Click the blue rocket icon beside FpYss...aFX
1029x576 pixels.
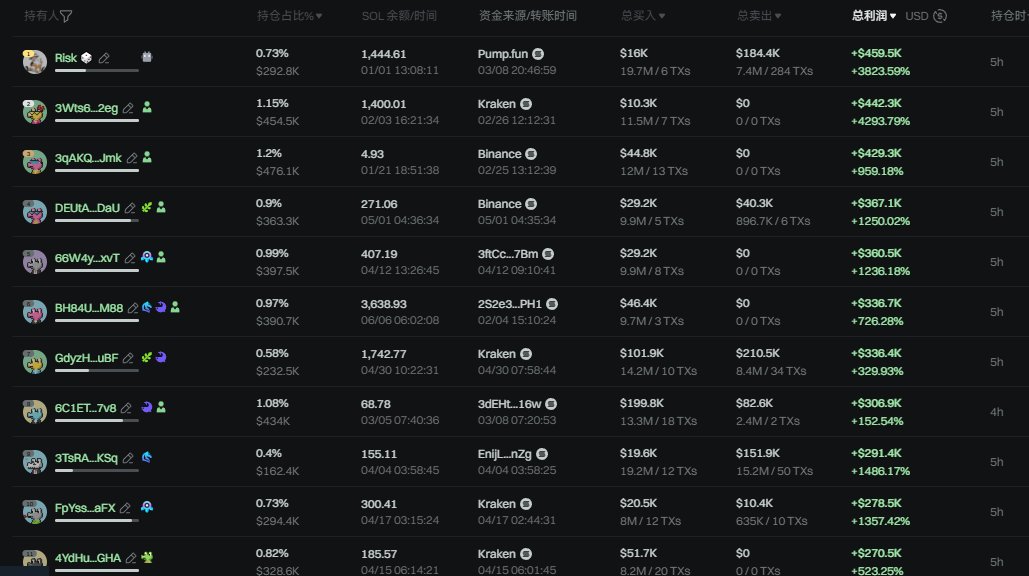(147, 506)
